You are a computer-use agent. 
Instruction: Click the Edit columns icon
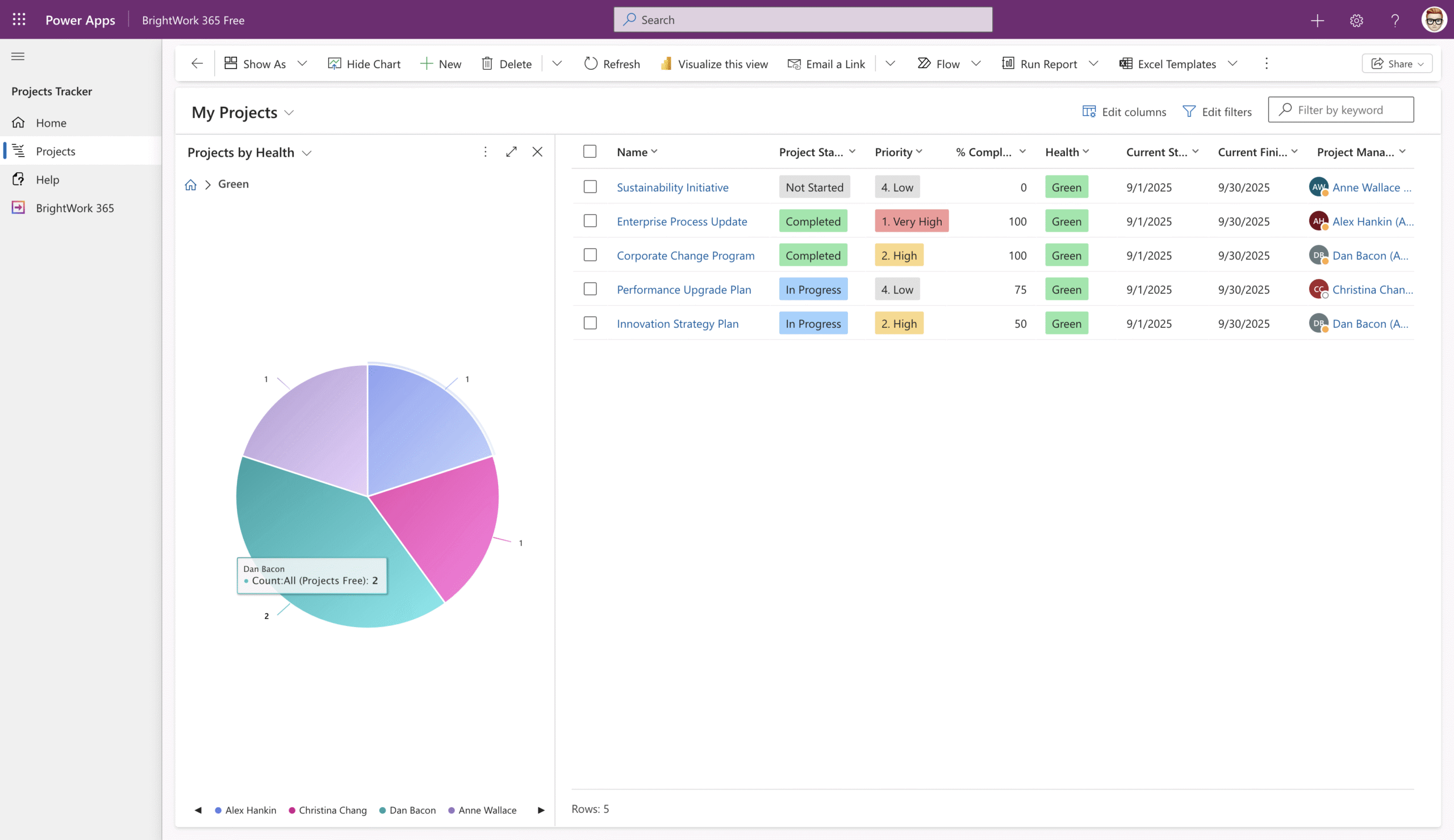click(x=1088, y=111)
